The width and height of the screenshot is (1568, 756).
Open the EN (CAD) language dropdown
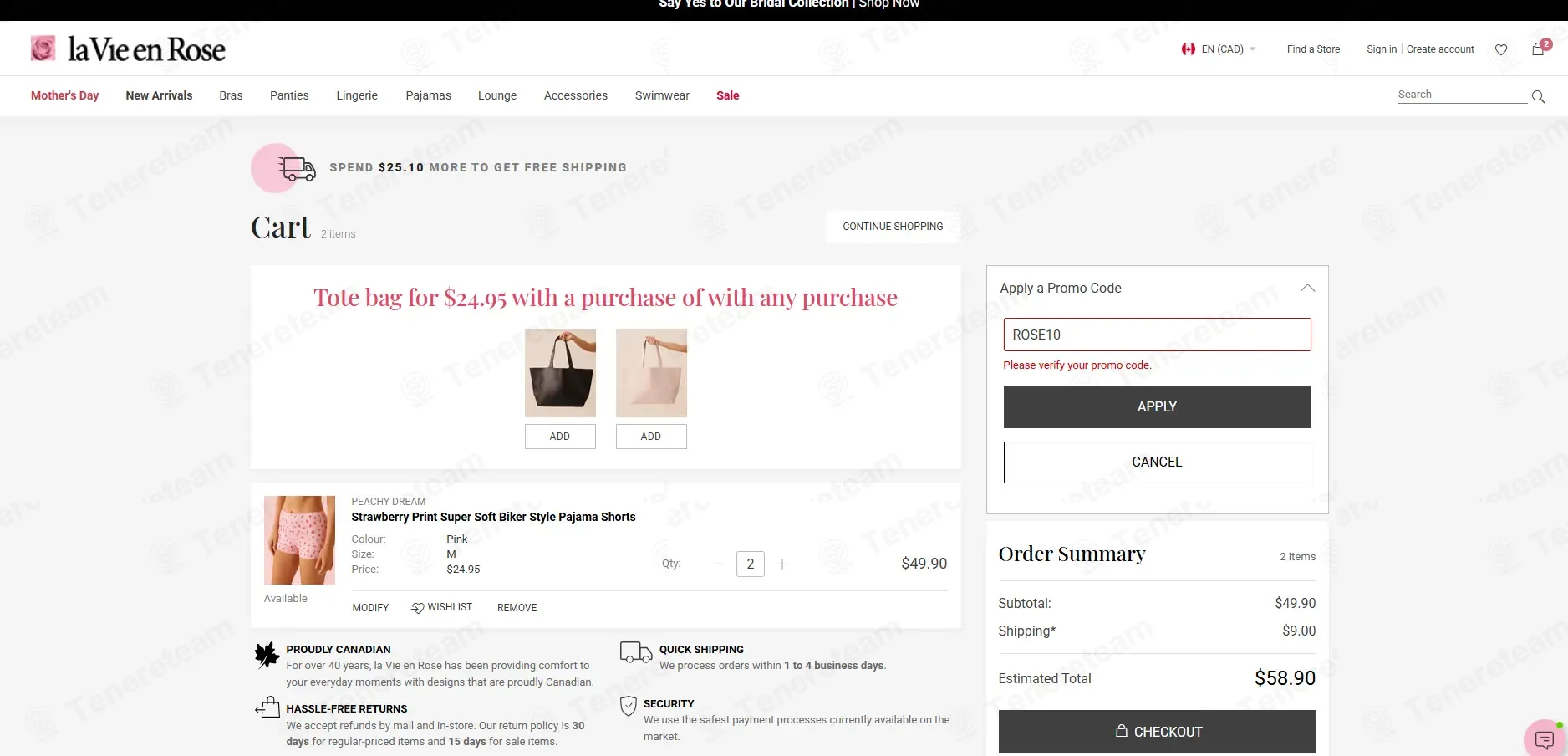click(x=1219, y=49)
